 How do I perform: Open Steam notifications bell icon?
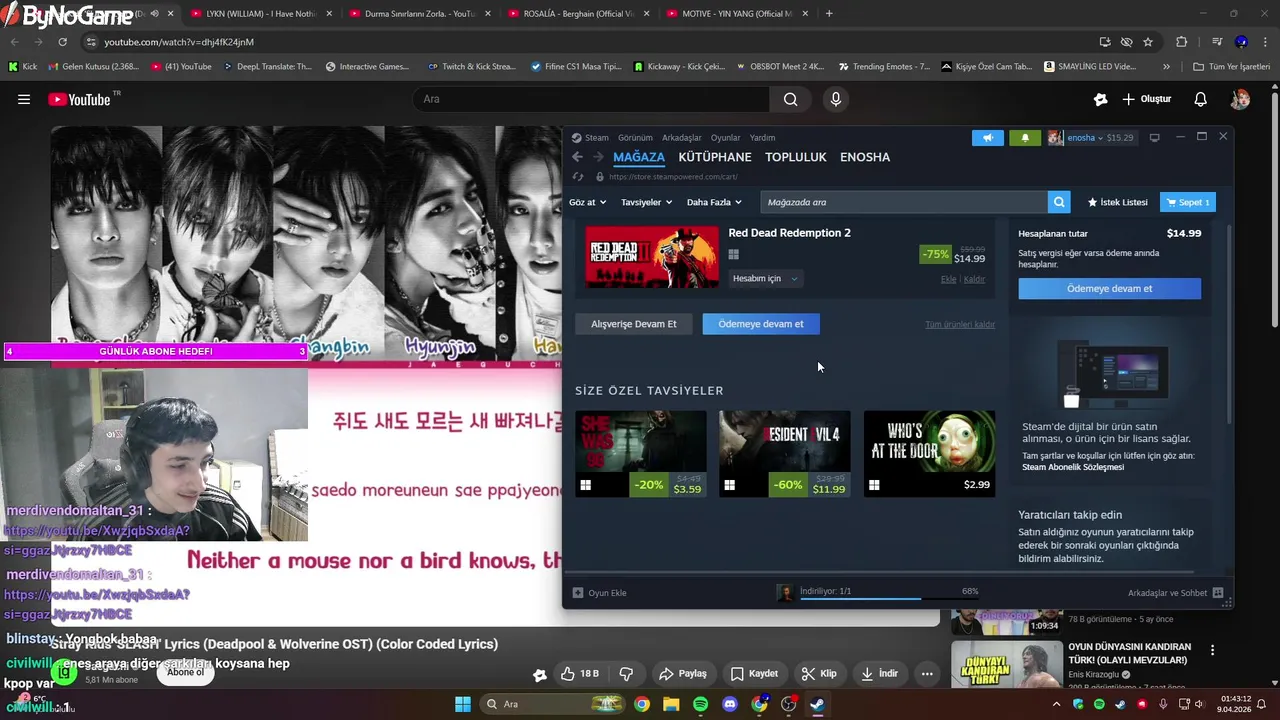[x=1025, y=138]
